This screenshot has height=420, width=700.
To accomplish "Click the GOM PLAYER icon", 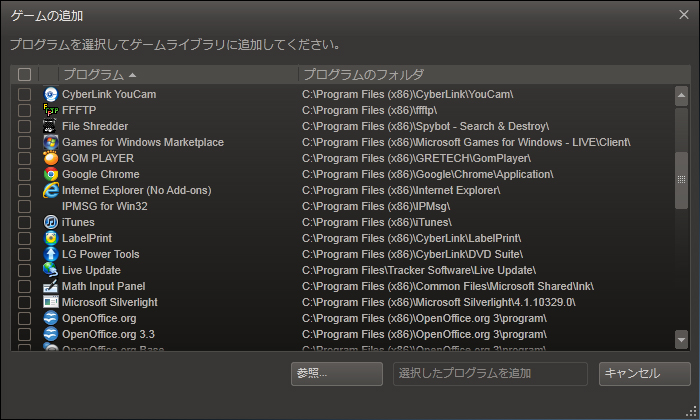I will coord(50,158).
